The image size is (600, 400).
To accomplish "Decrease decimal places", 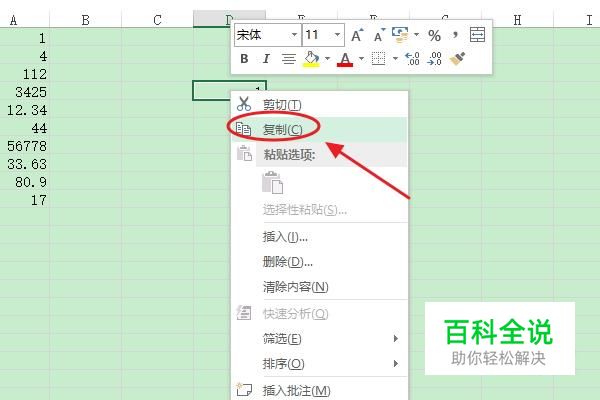I will click(435, 59).
